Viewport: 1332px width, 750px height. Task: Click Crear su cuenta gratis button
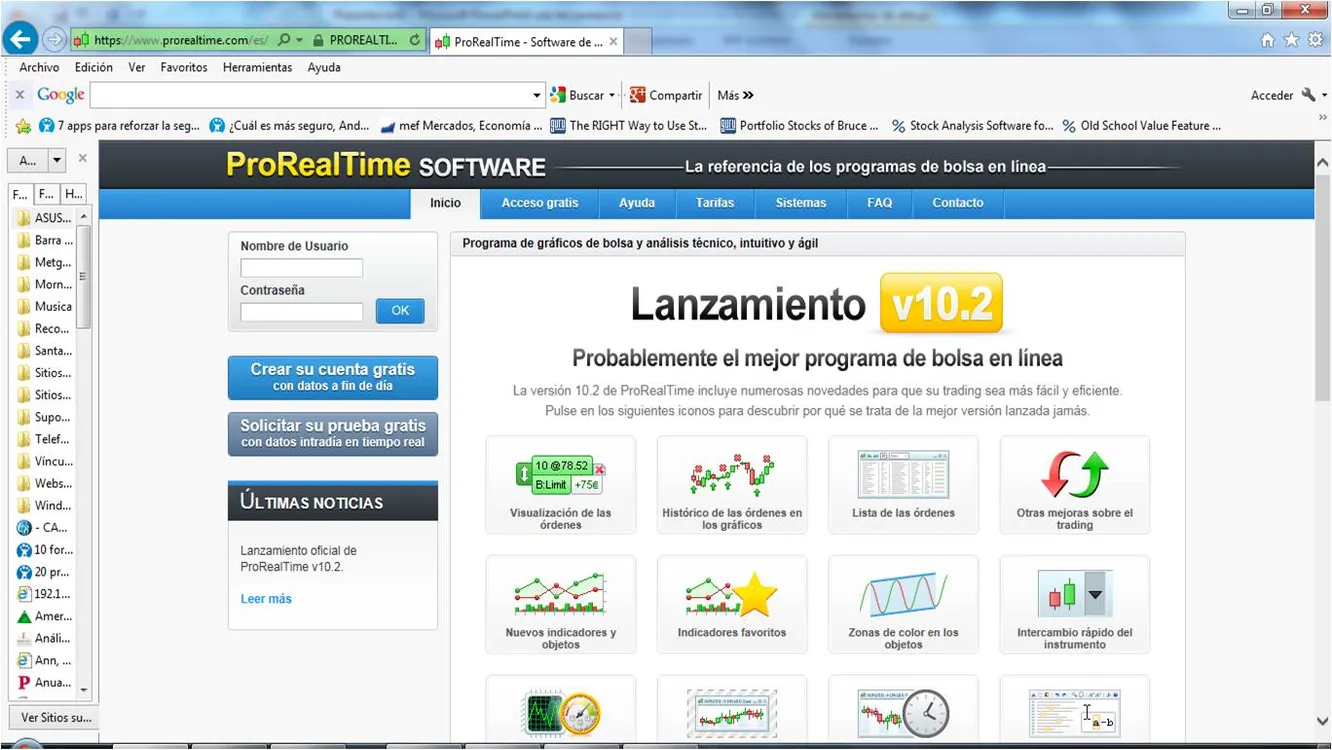(332, 377)
